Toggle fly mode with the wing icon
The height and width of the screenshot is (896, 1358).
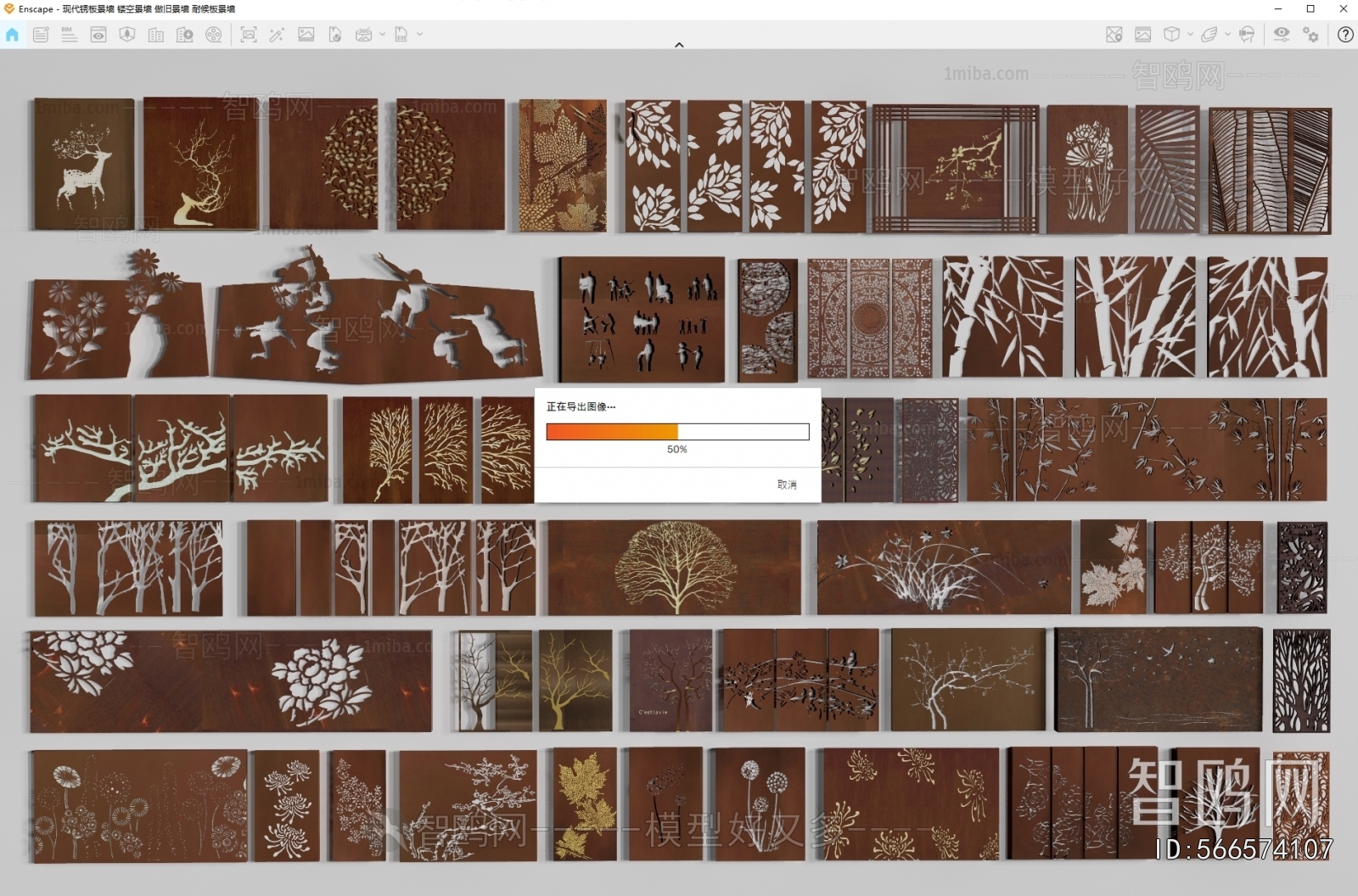pos(1209,35)
